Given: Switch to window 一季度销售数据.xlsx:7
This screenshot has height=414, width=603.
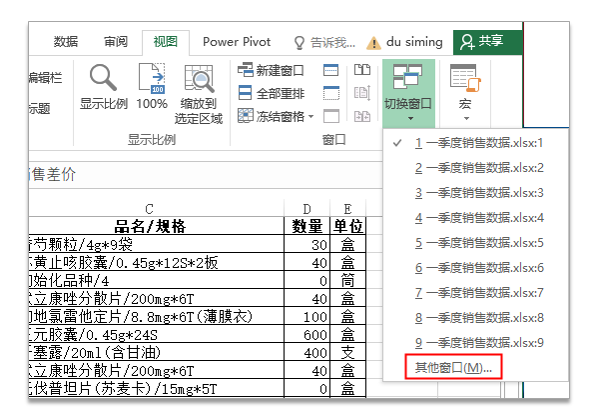Looking at the screenshot, I should click(476, 293).
